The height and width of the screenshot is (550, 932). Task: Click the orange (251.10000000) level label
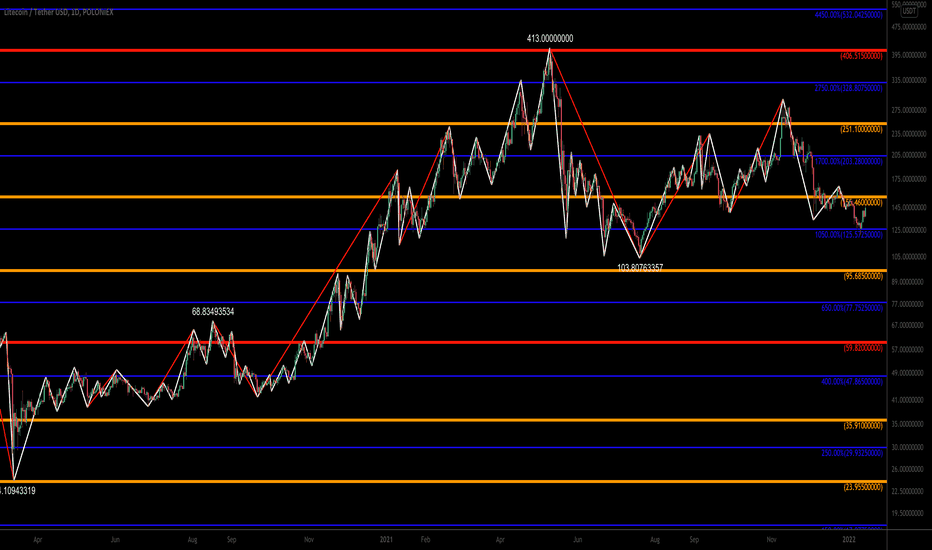861,129
